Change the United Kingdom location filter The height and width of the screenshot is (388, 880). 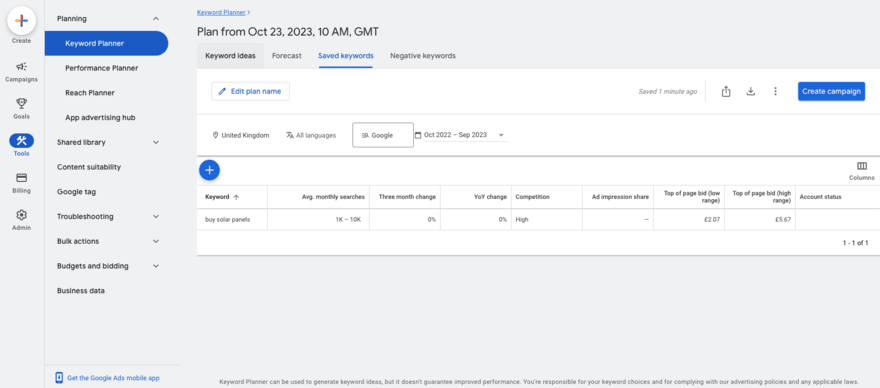pos(240,135)
